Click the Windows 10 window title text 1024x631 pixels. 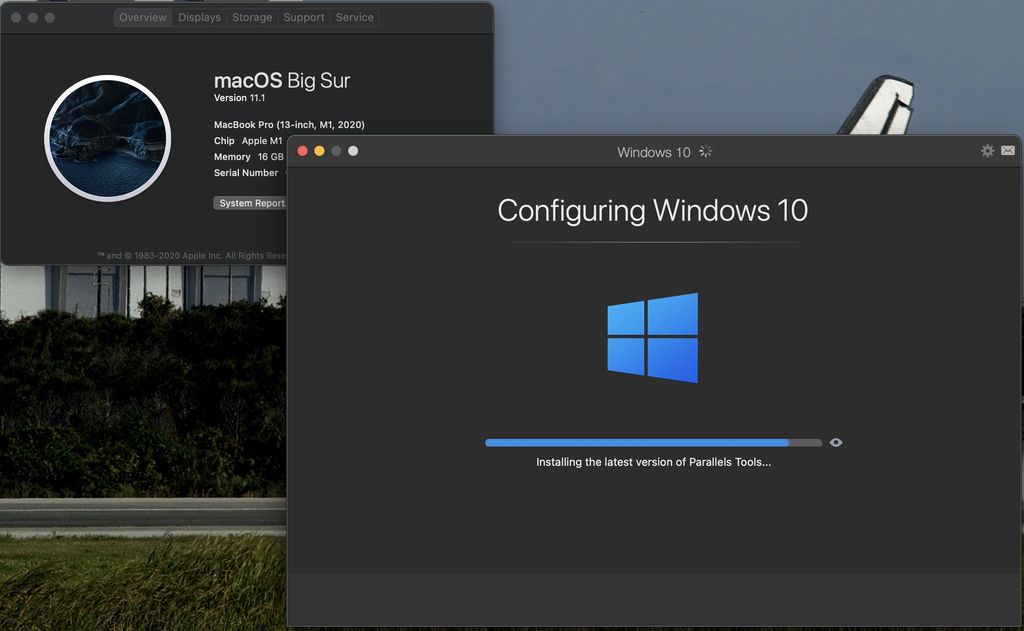[x=654, y=152]
